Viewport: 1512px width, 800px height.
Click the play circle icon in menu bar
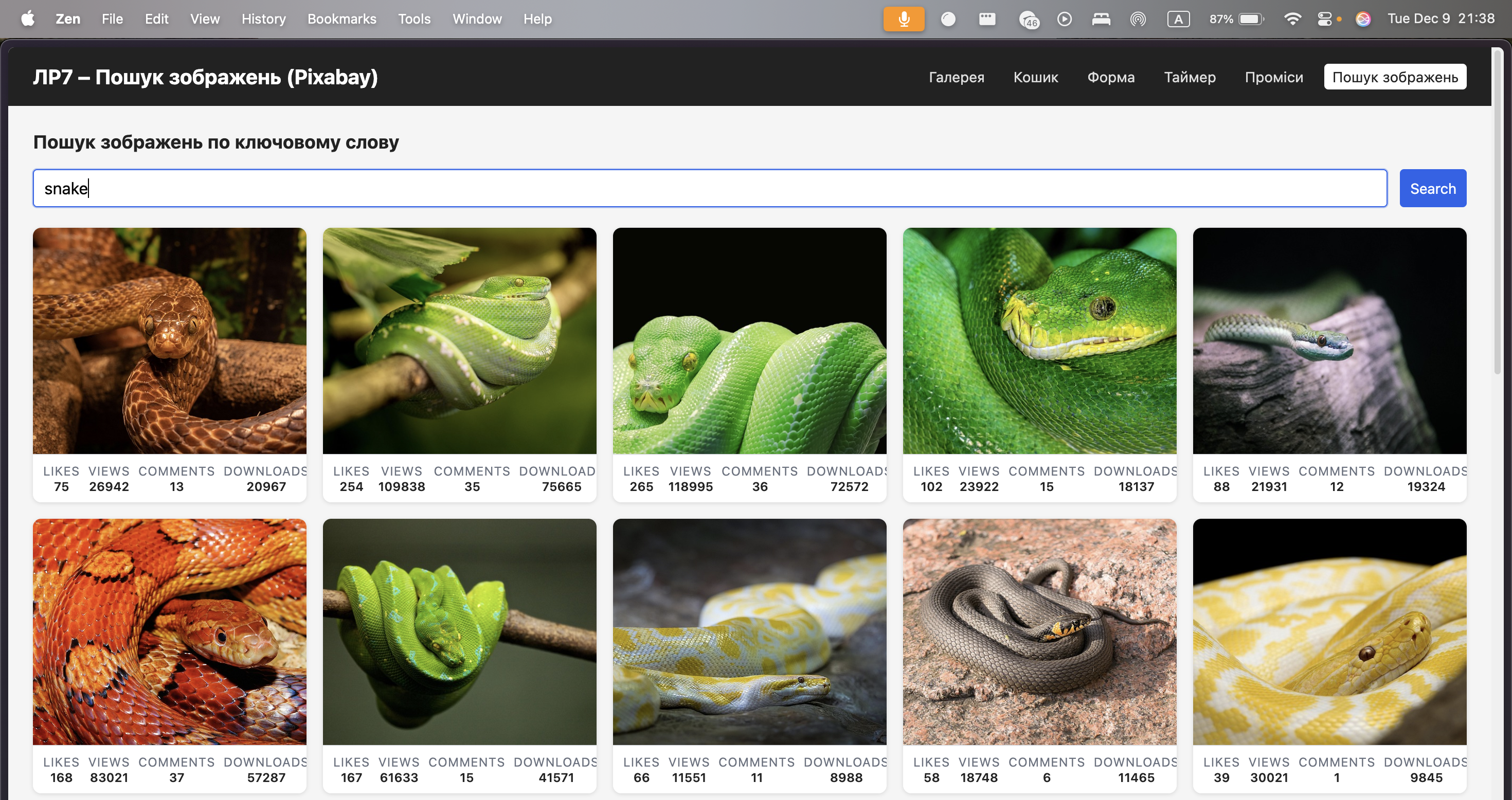[1064, 19]
